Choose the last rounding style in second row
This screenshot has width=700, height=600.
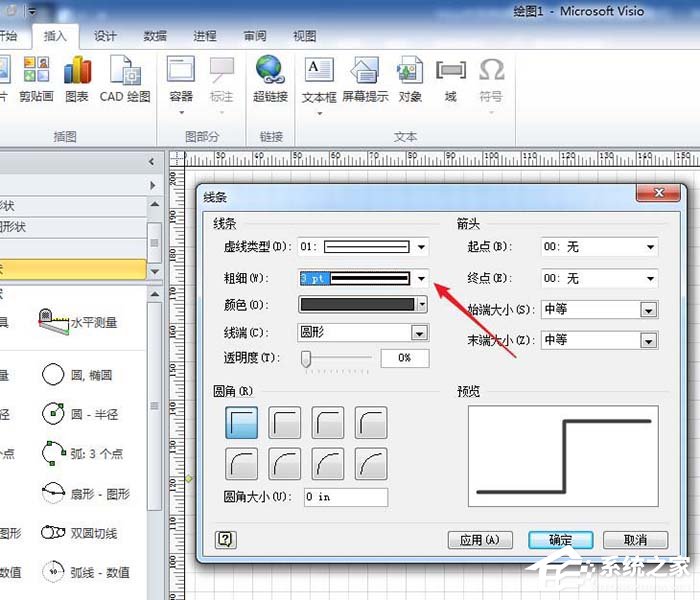371,464
